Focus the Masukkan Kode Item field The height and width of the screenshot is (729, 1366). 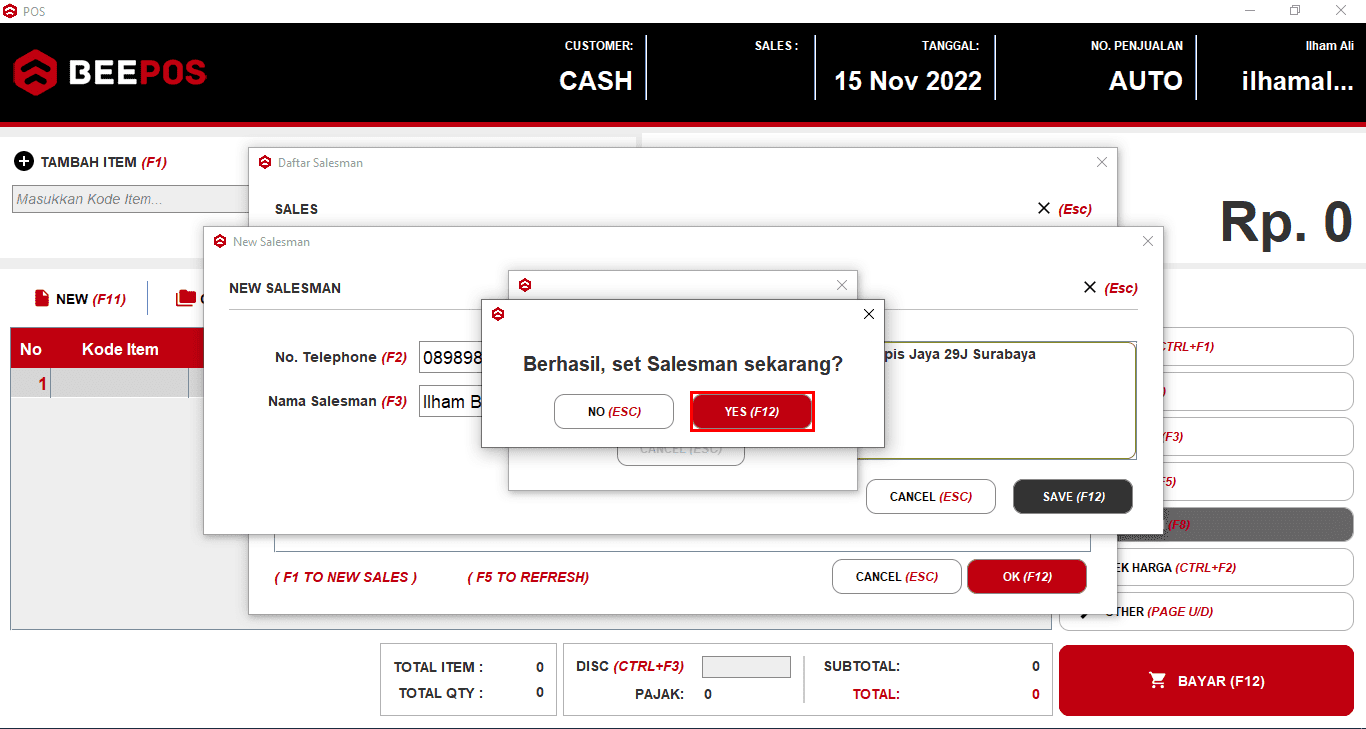click(130, 199)
